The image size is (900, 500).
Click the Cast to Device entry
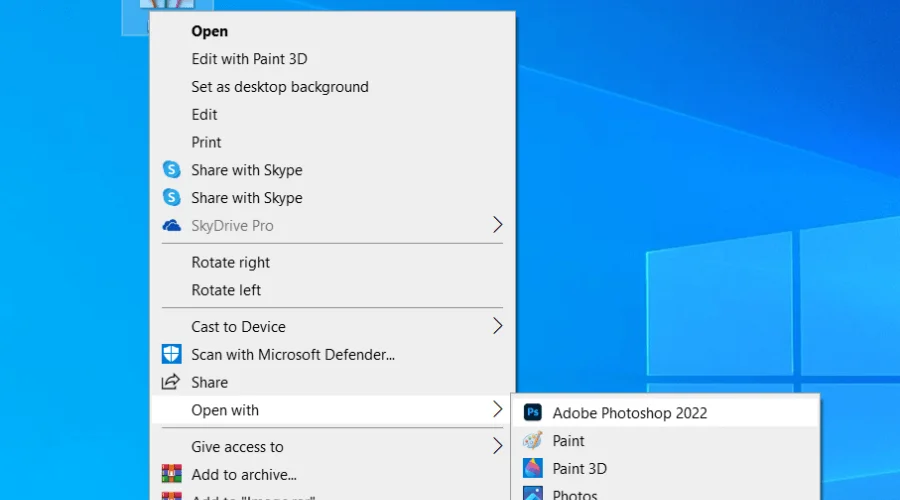pyautogui.click(x=333, y=327)
